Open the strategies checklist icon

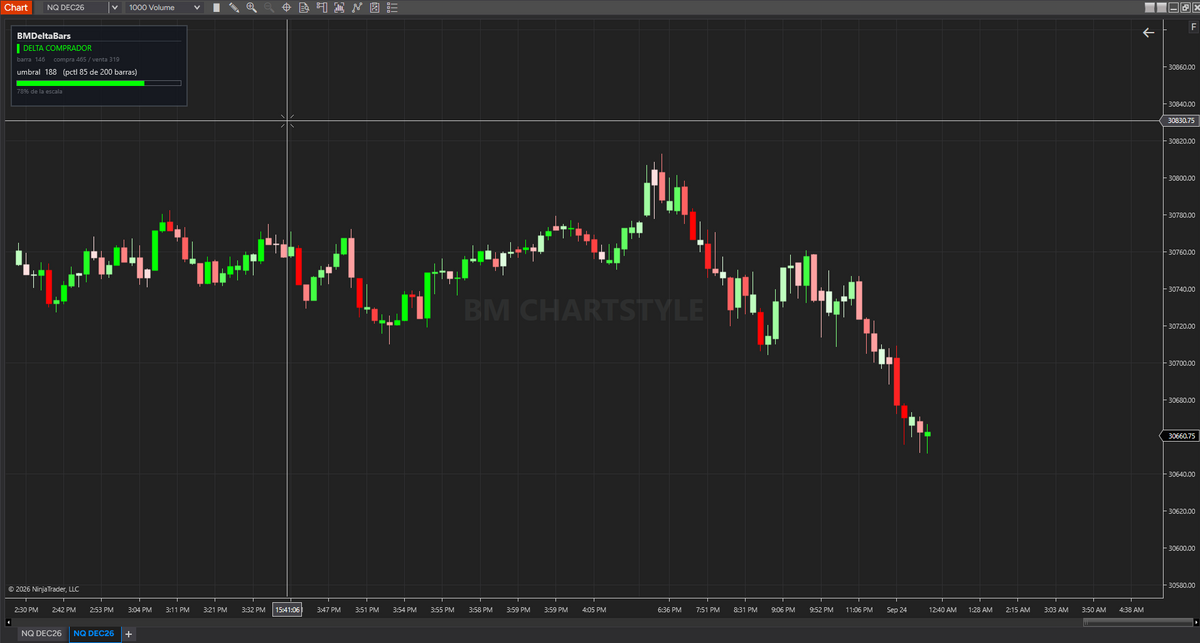374,7
